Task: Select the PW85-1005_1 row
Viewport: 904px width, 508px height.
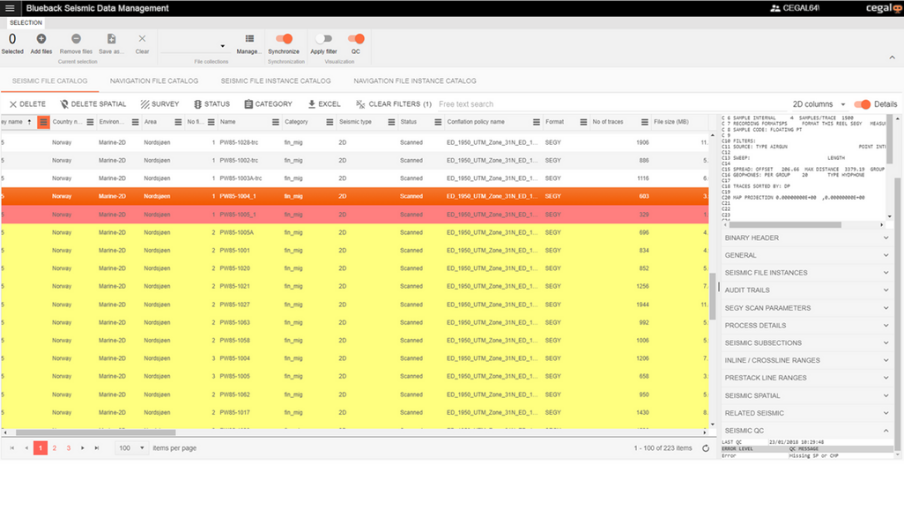Action: click(x=355, y=215)
